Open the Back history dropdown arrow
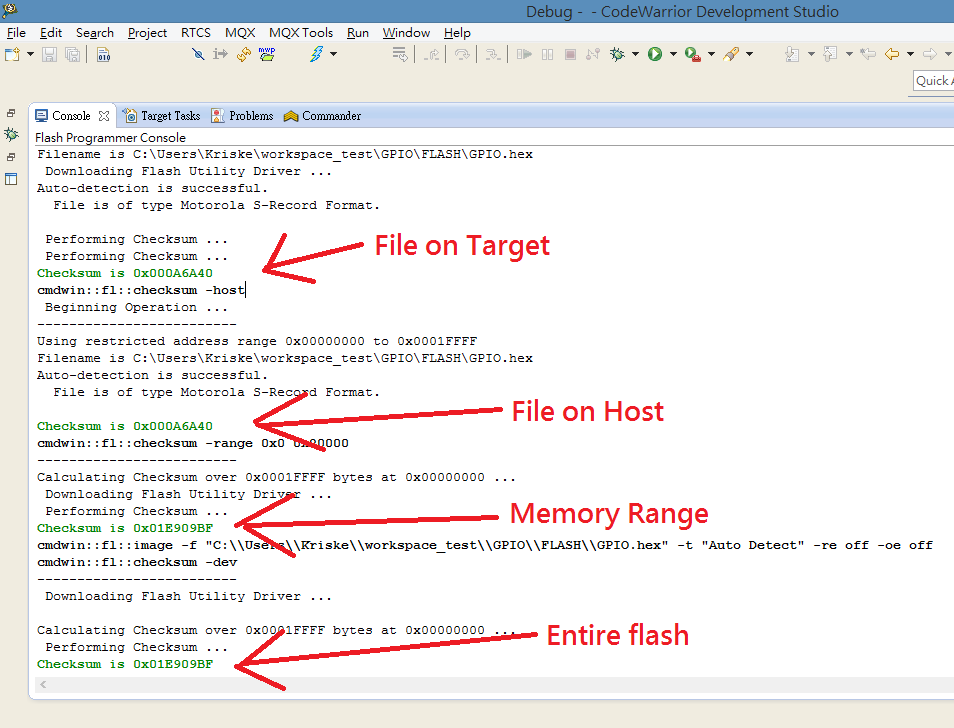The height and width of the screenshot is (728, 954). 910,54
